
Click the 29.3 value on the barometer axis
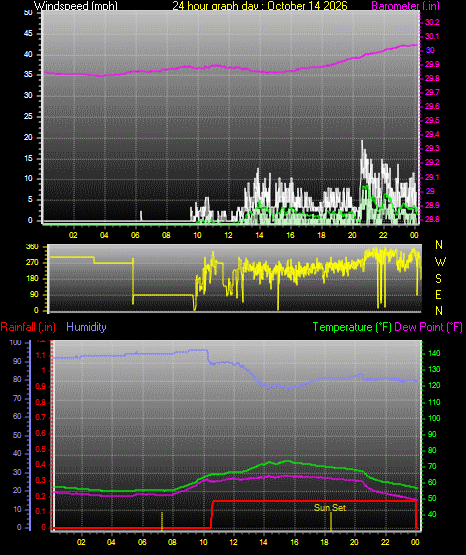point(432,148)
